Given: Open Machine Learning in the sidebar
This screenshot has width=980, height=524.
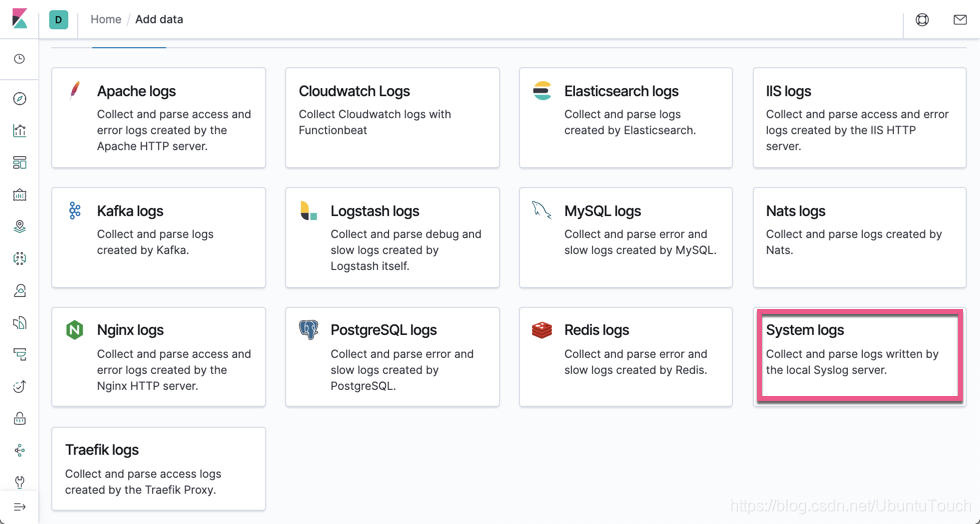Looking at the screenshot, I should click(19, 259).
